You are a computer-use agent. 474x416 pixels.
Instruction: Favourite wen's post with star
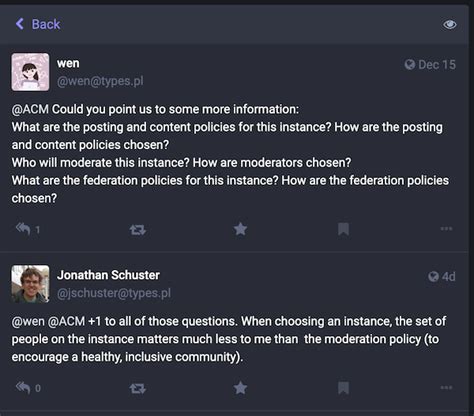240,229
